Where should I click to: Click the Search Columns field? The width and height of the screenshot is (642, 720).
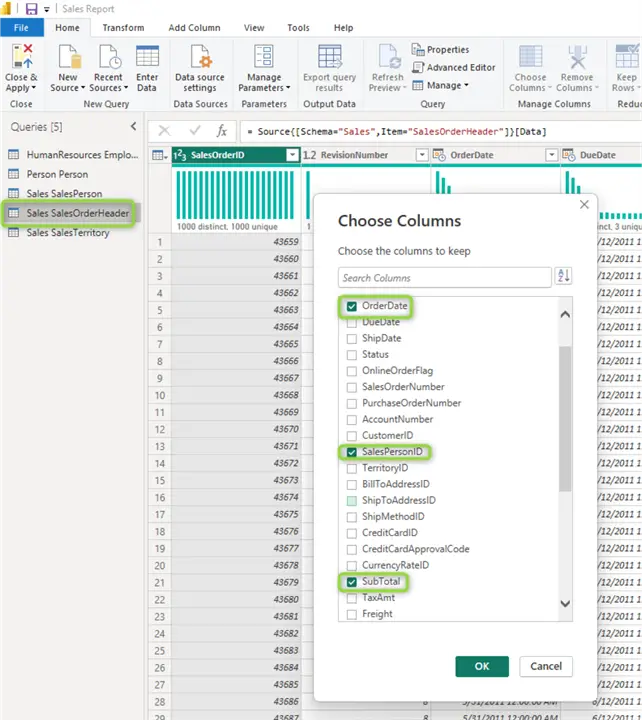click(x=445, y=278)
